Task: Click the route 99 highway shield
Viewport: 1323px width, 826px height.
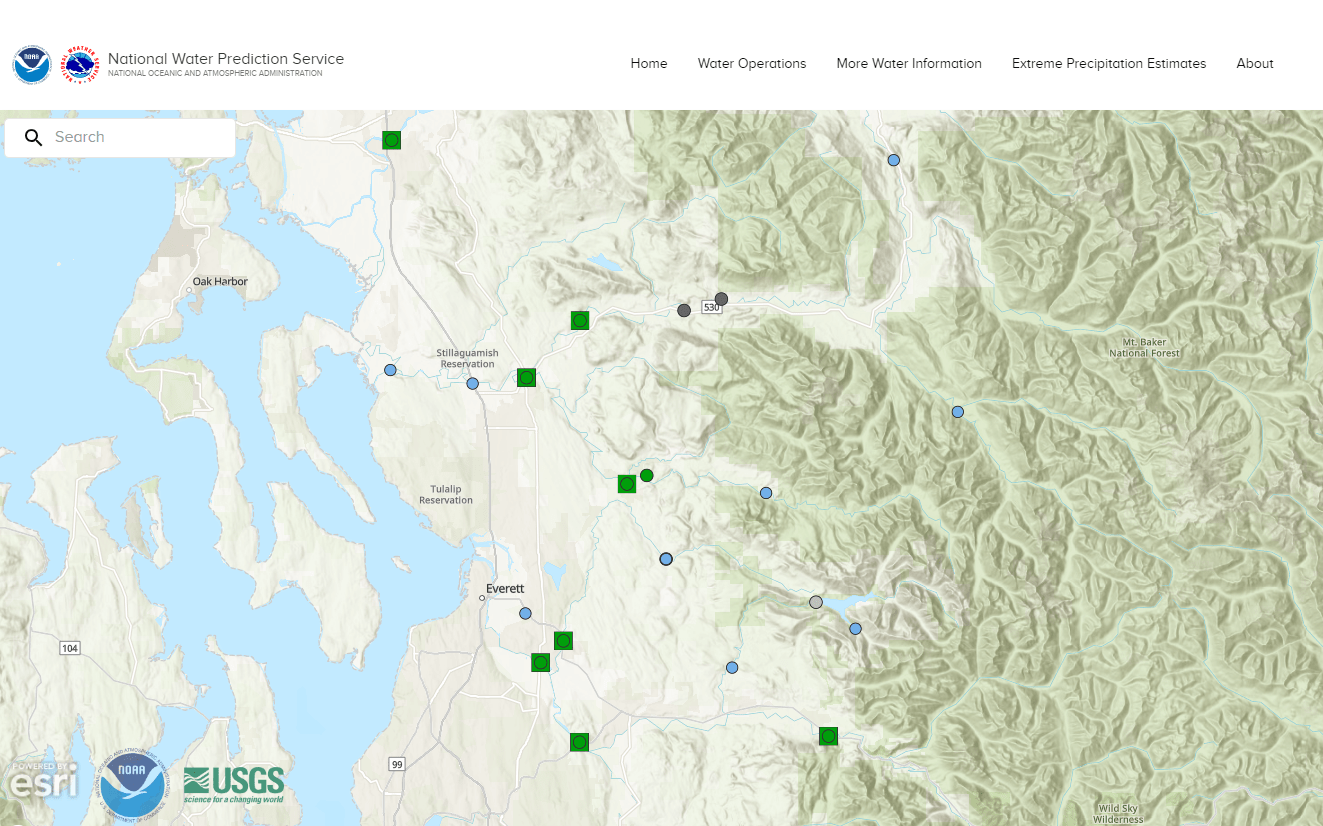Action: [x=397, y=765]
